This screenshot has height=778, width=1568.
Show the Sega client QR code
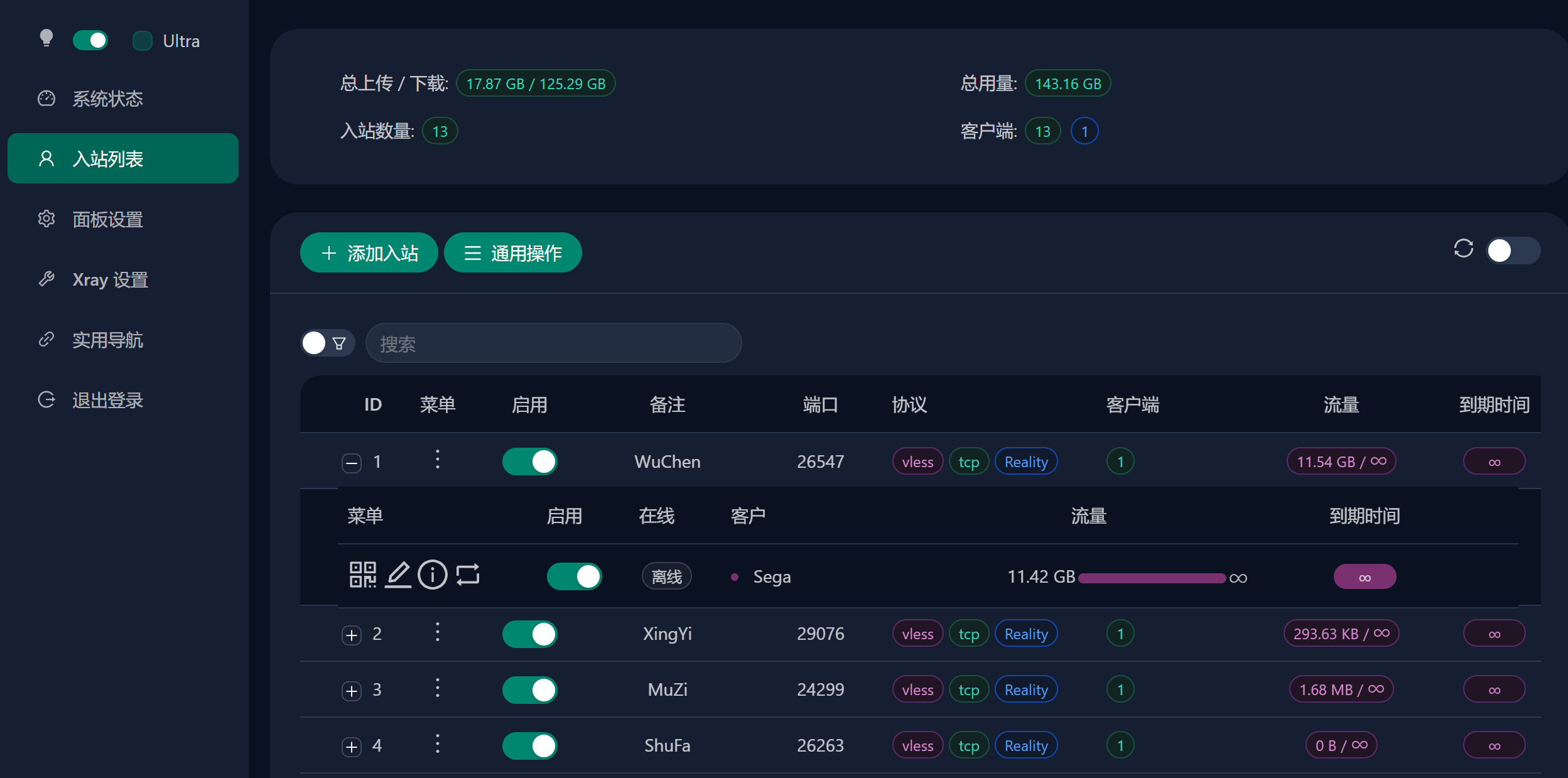(362, 575)
